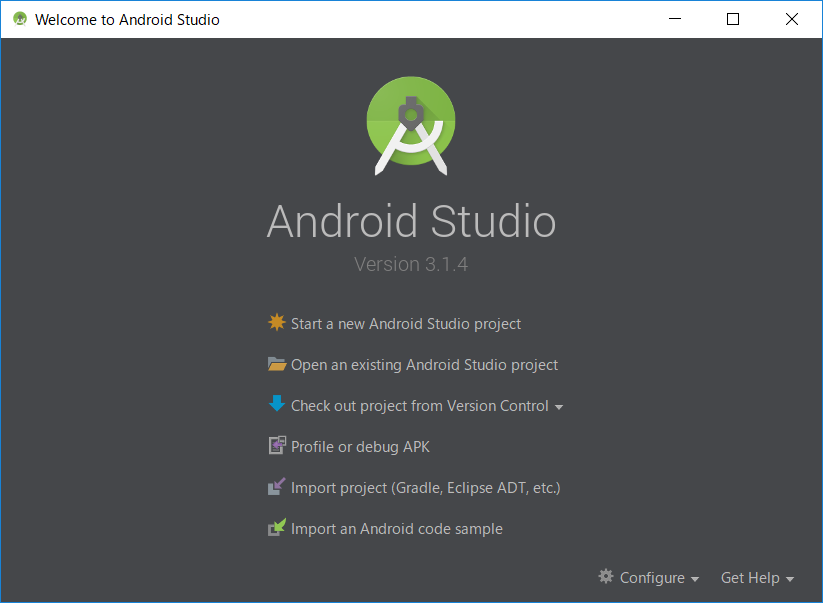Open the Configure menu label
This screenshot has height=603, width=823.
[652, 578]
